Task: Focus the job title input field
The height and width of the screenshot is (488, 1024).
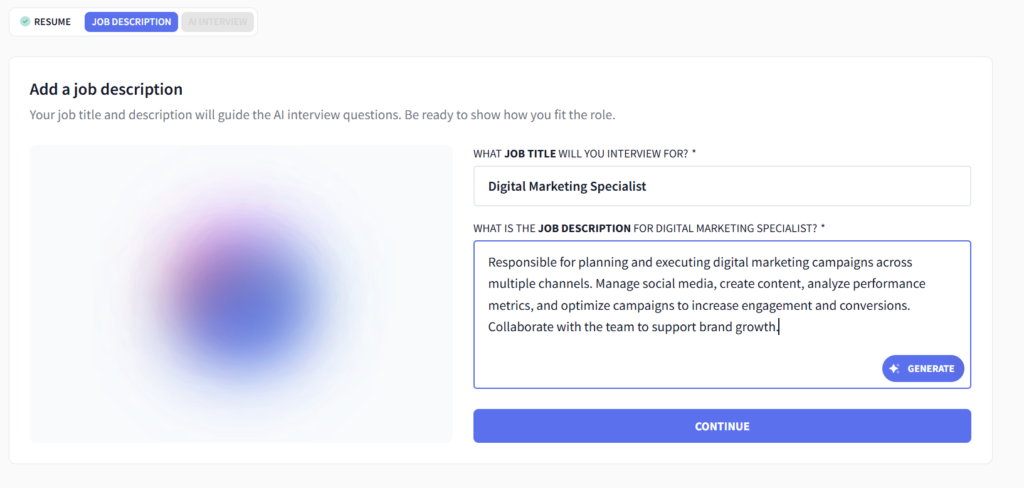Action: click(722, 186)
